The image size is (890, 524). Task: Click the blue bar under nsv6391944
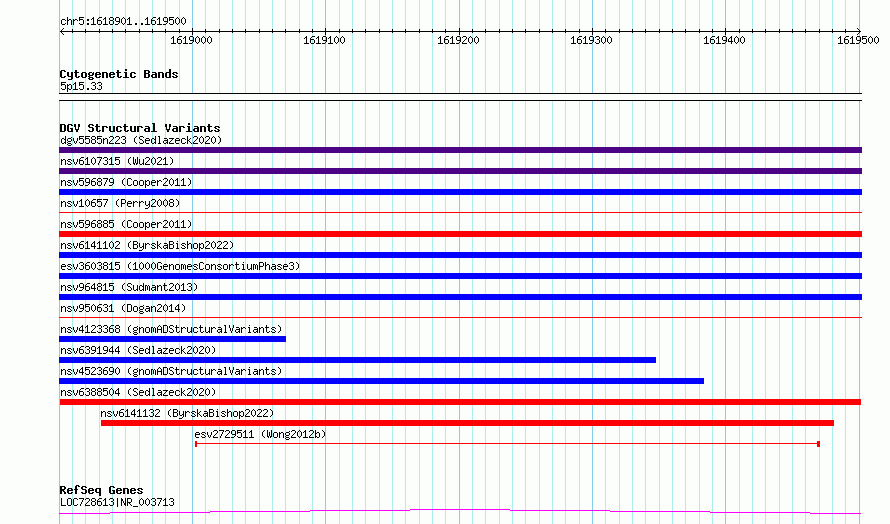[x=358, y=360]
